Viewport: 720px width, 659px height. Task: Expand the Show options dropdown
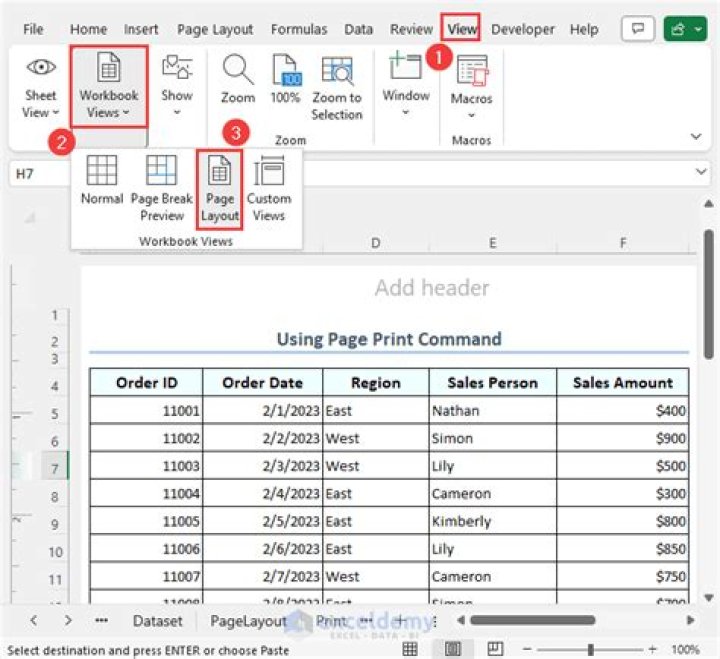[177, 86]
